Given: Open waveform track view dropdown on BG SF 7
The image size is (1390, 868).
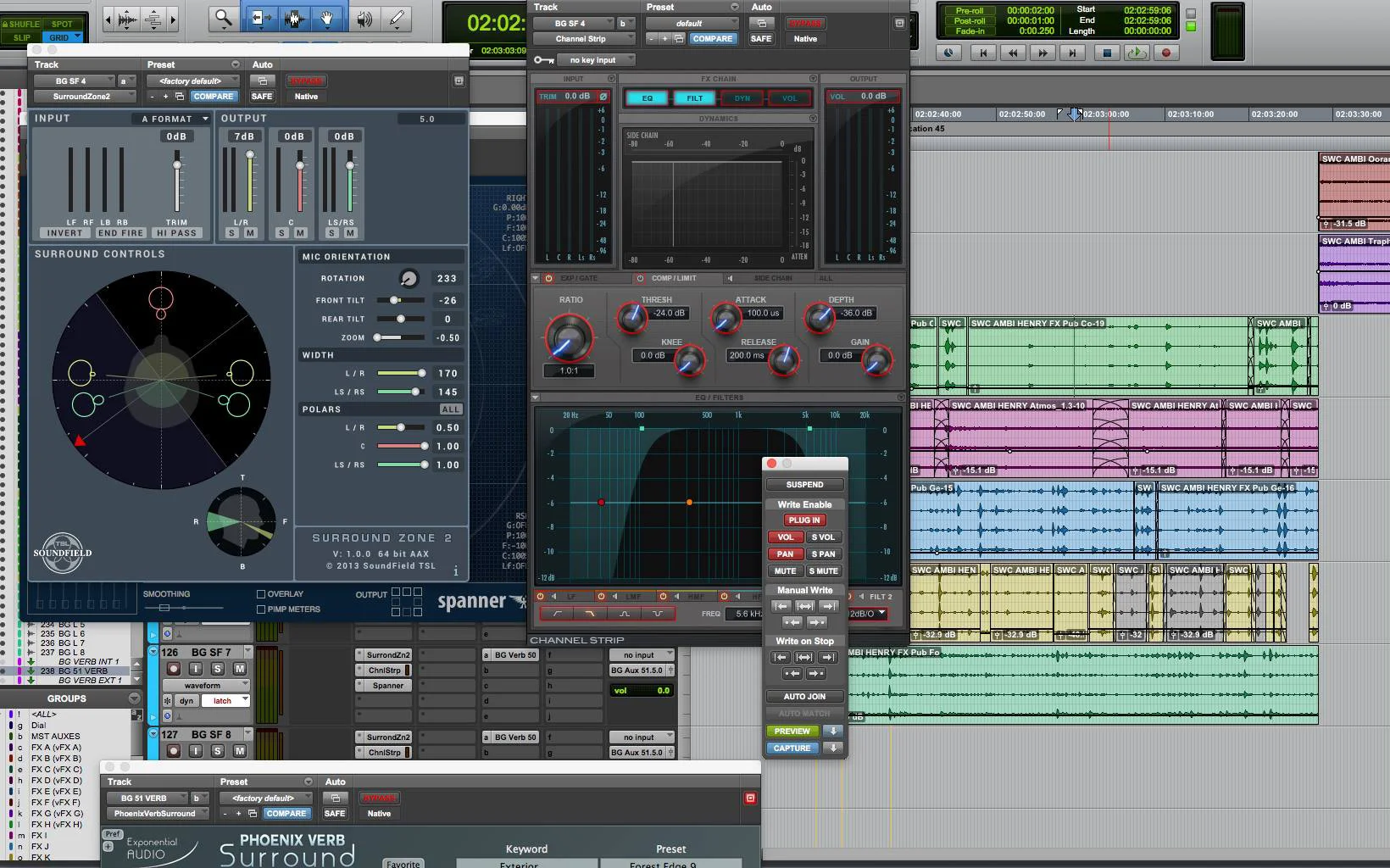Looking at the screenshot, I should pos(206,686).
